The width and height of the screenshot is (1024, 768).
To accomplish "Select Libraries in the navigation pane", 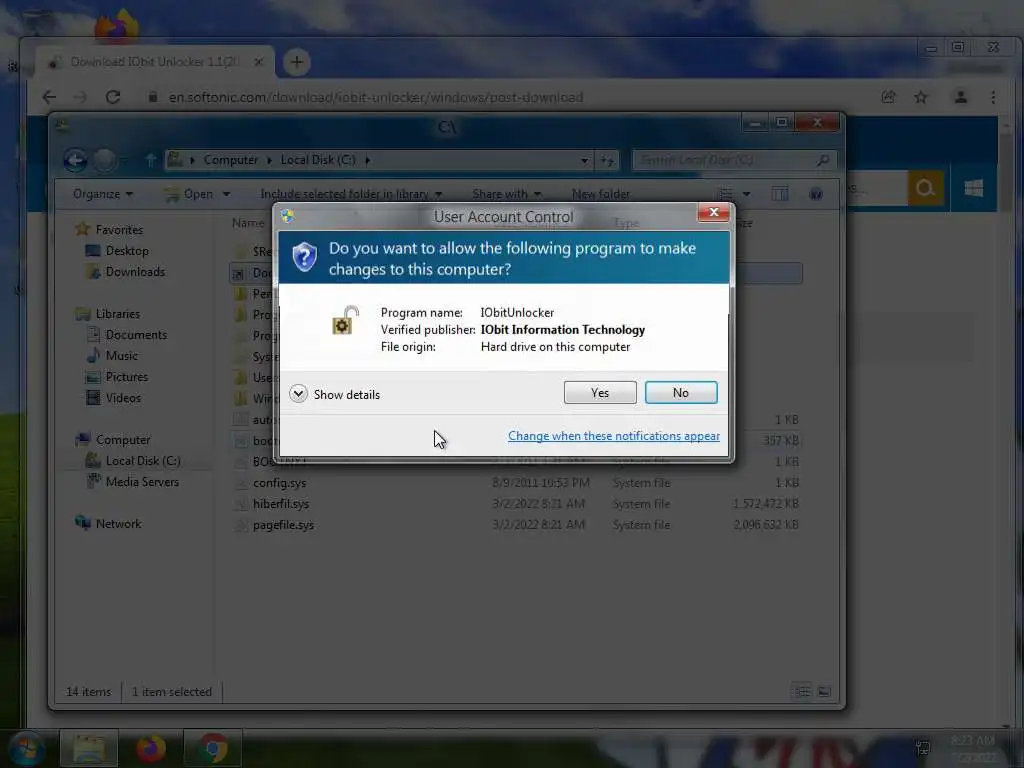I will (118, 314).
